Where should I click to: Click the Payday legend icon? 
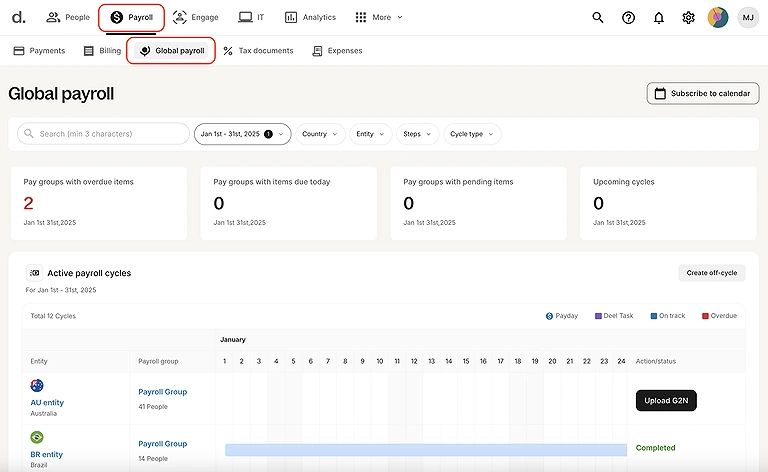(x=549, y=316)
